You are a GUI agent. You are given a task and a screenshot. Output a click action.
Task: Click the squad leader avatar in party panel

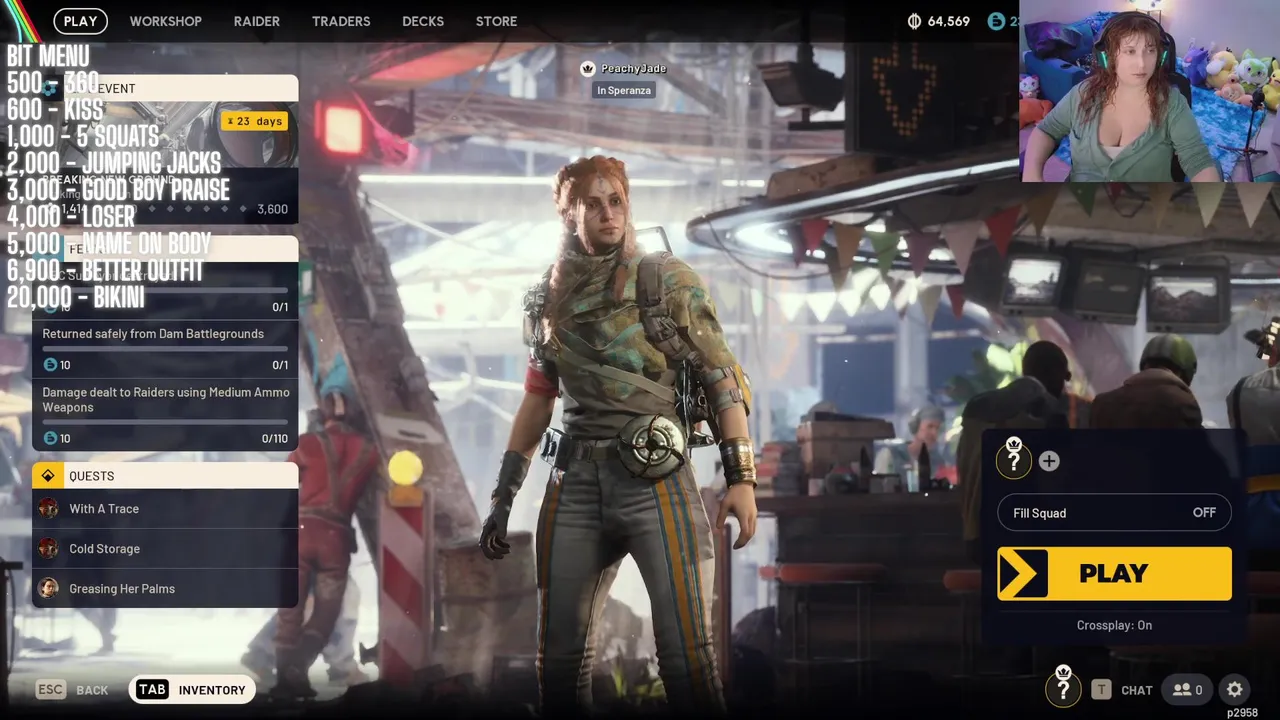[x=1013, y=459]
